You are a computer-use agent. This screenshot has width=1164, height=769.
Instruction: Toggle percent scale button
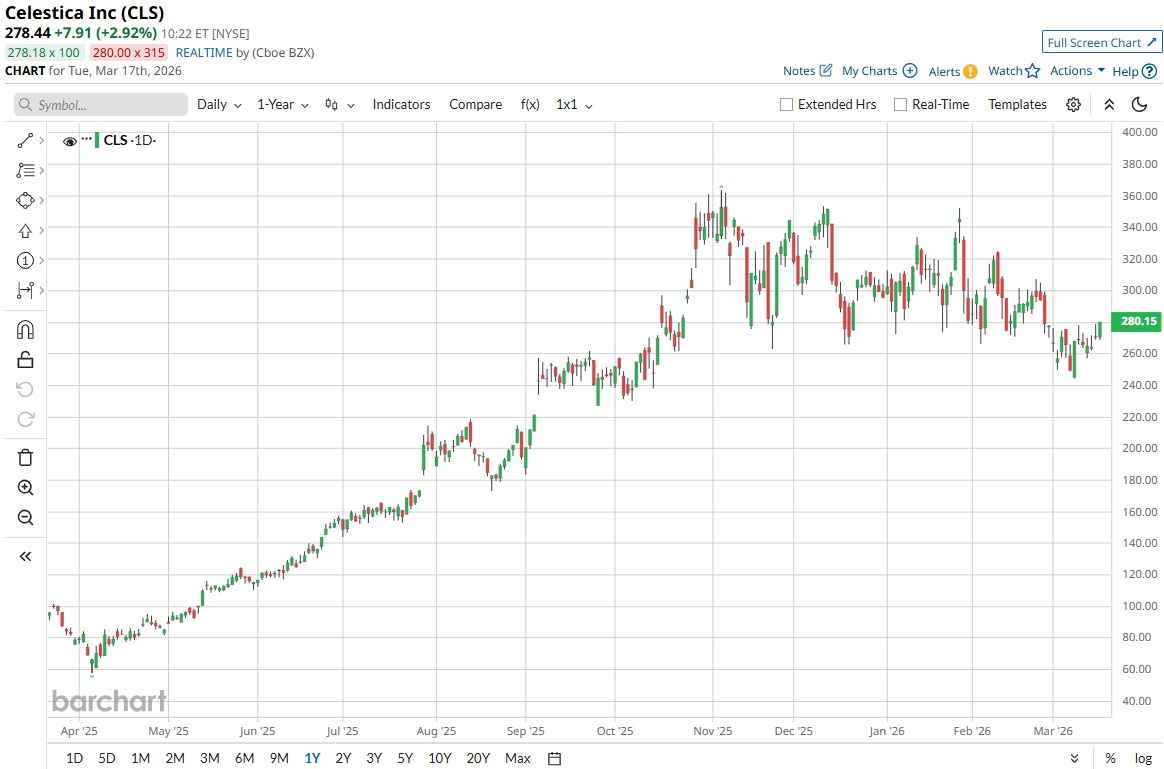pyautogui.click(x=1111, y=758)
